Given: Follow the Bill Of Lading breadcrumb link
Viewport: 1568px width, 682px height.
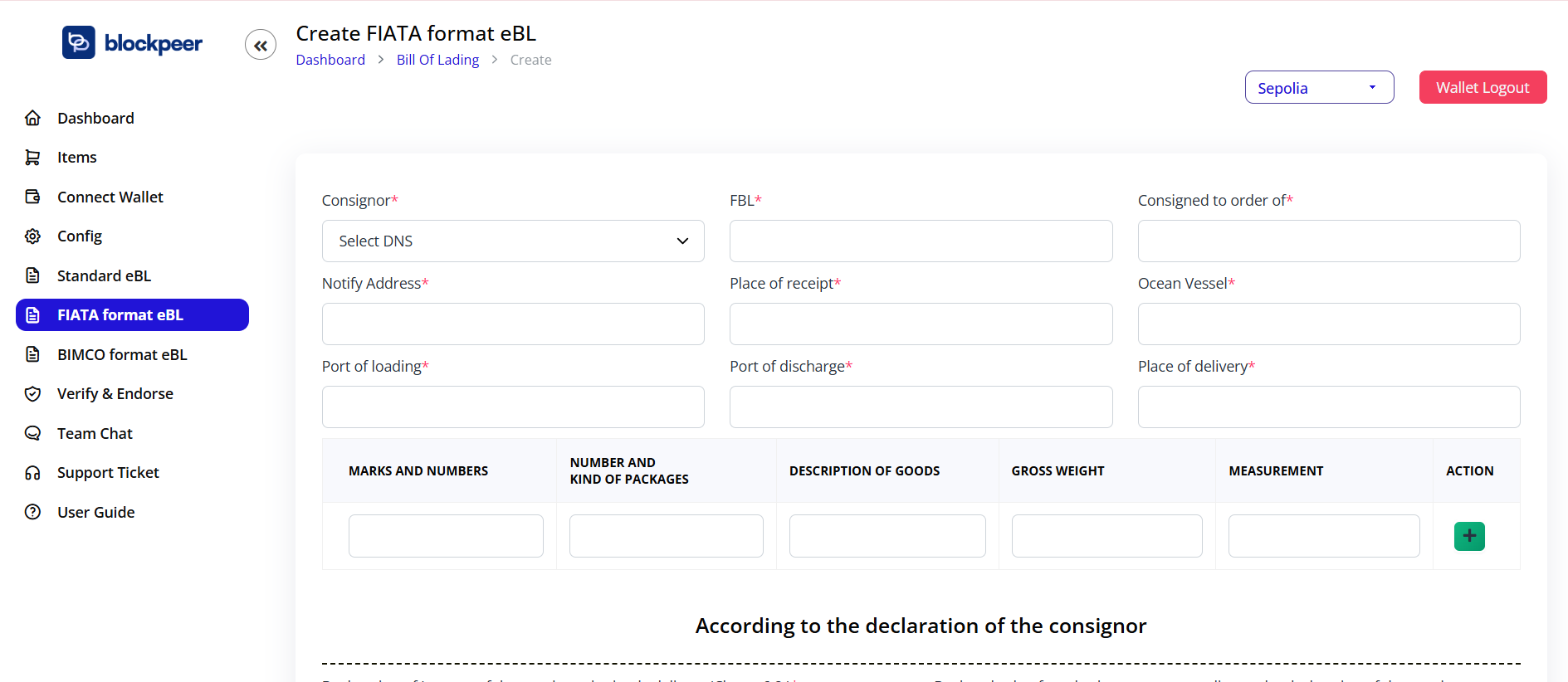Looking at the screenshot, I should point(437,60).
